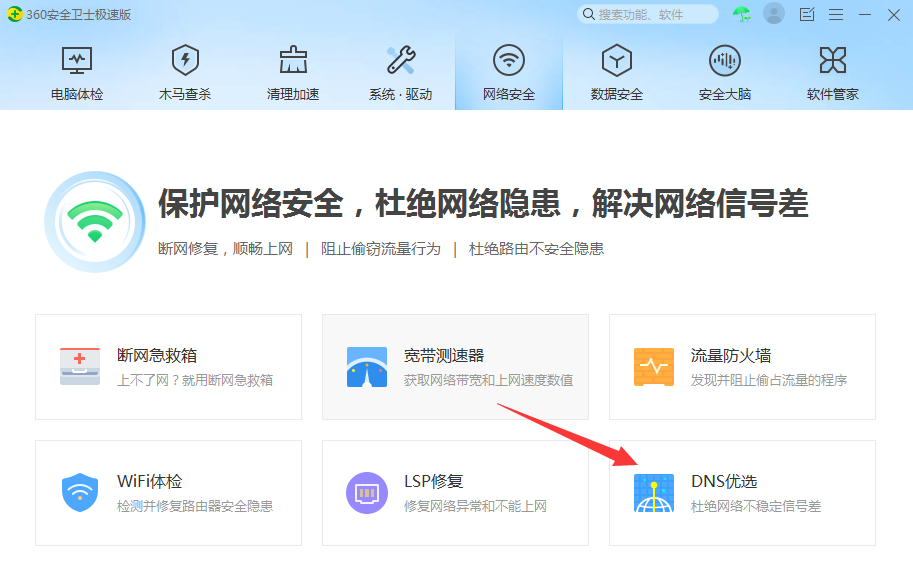Image resolution: width=913 pixels, height=573 pixels.
Task: Click the 断网急救箱 first-aid kit icon
Action: 80,367
